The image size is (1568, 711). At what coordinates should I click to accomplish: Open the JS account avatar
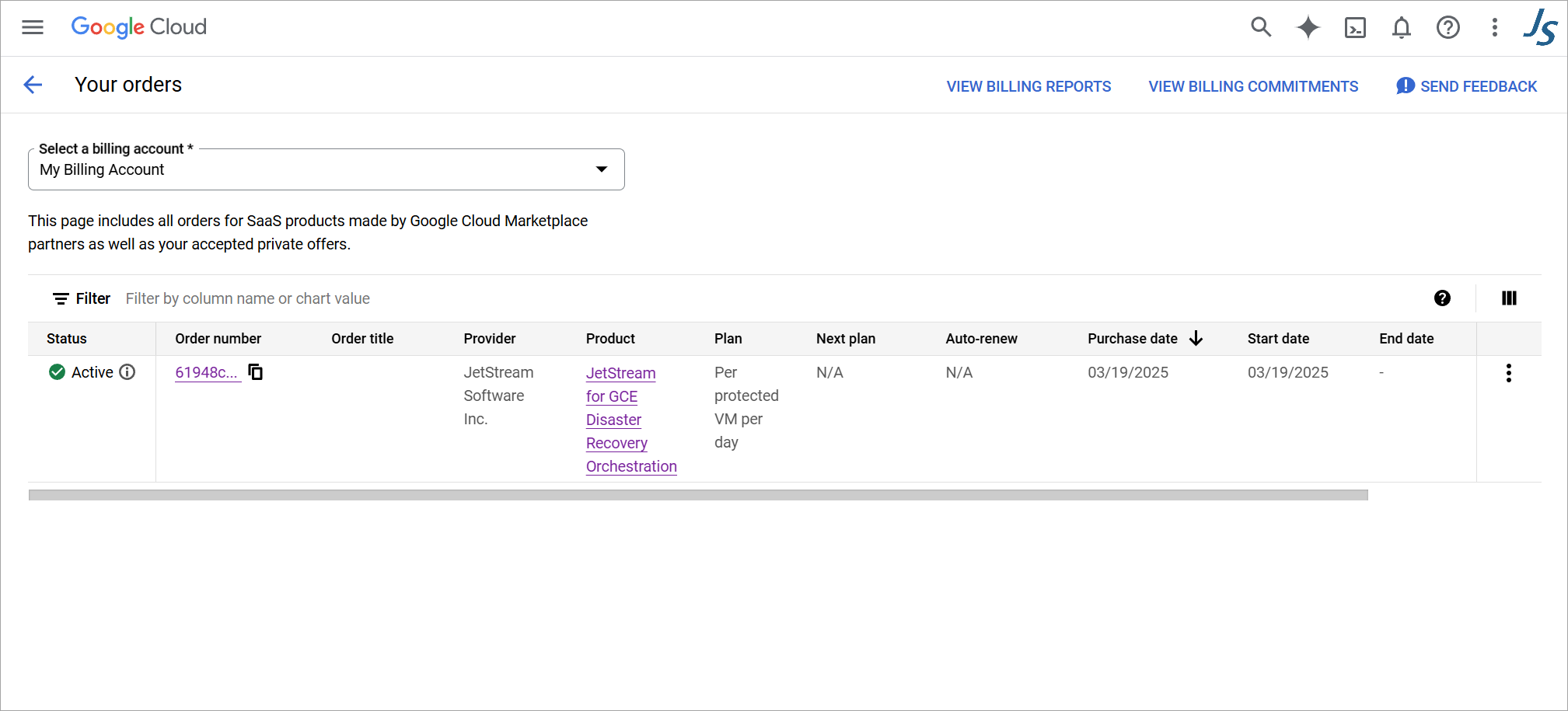(x=1539, y=27)
